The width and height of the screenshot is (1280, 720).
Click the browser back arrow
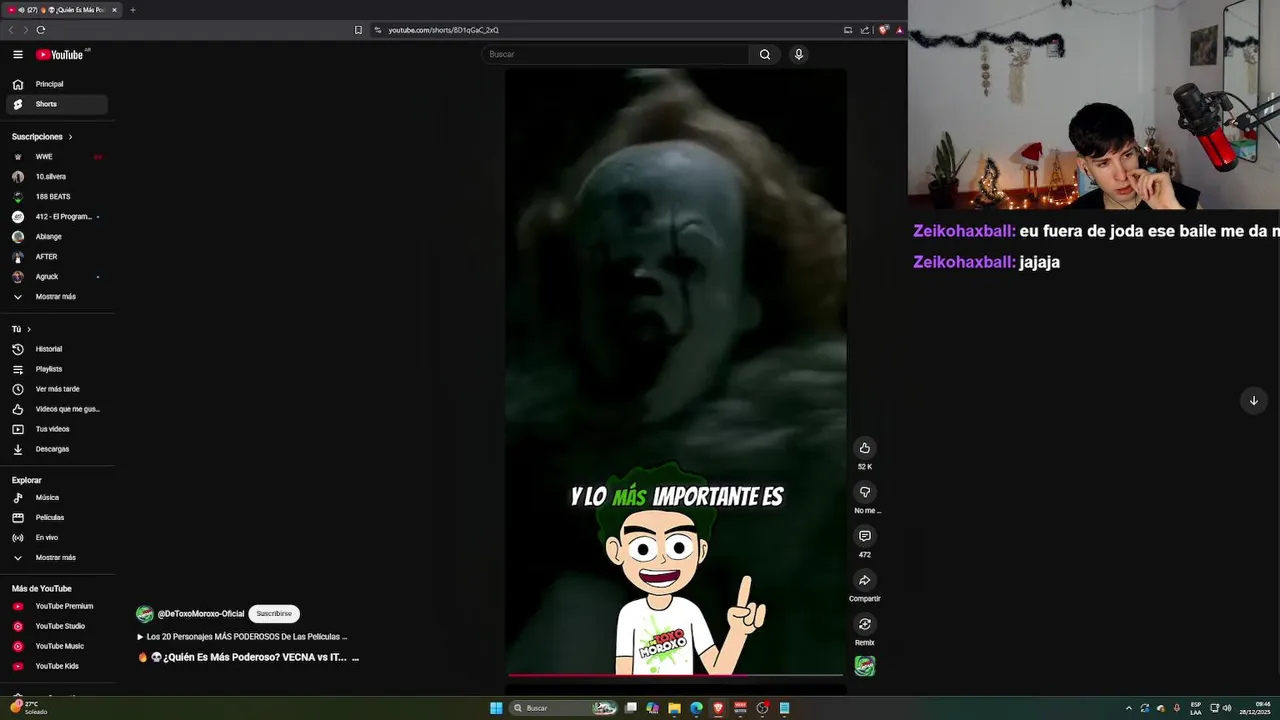(x=11, y=30)
